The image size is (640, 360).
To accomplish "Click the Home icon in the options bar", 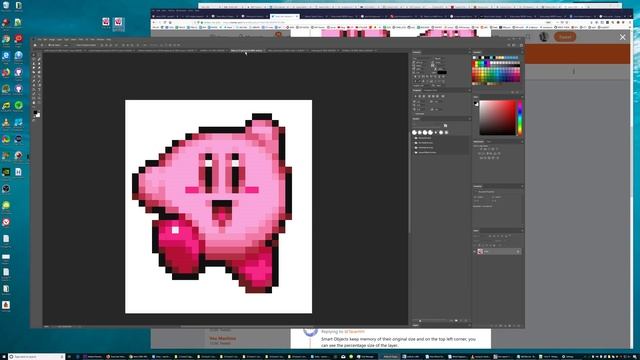I will coord(35,45).
